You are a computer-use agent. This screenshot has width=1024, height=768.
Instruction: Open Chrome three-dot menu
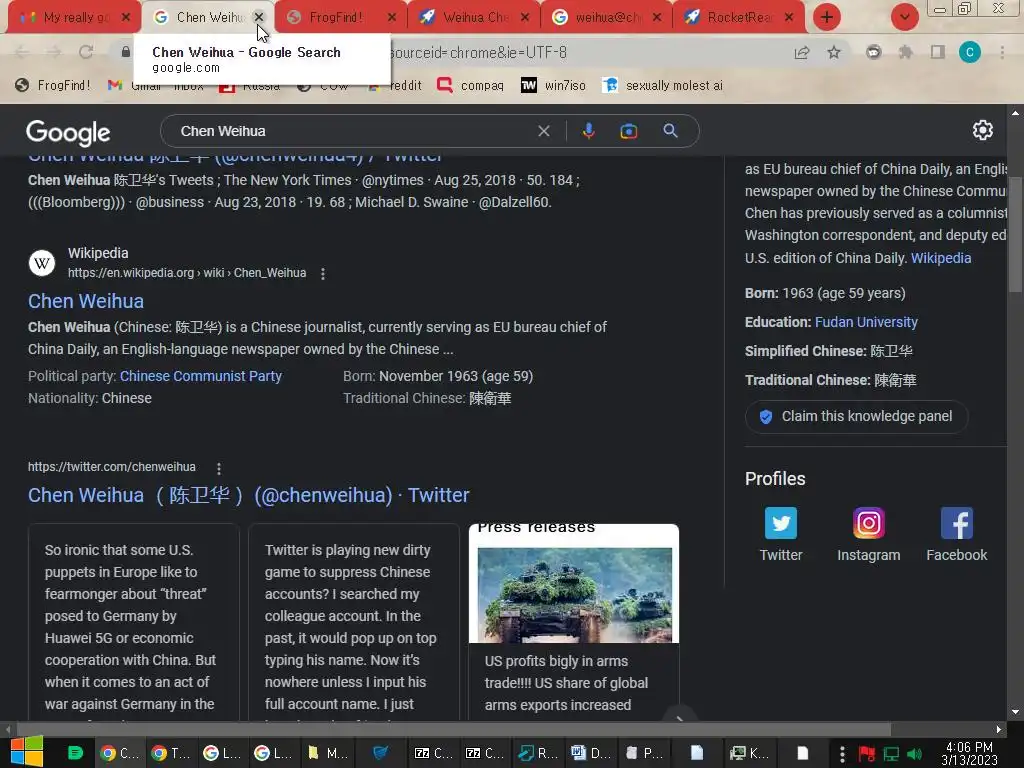1002,52
